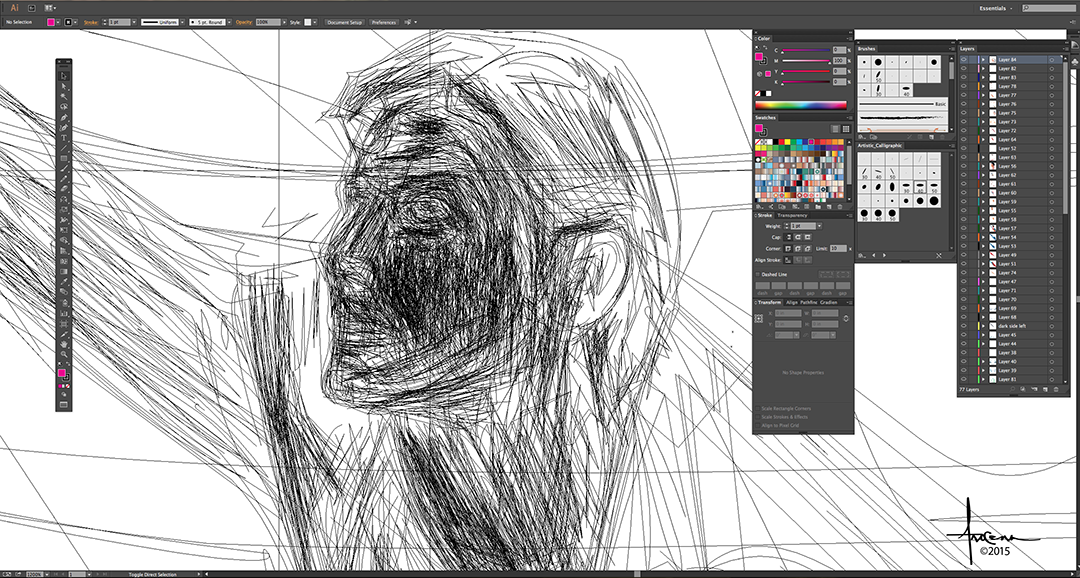Image resolution: width=1080 pixels, height=578 pixels.
Task: Expand Layer 84 disclosure triangle
Action: 984,60
